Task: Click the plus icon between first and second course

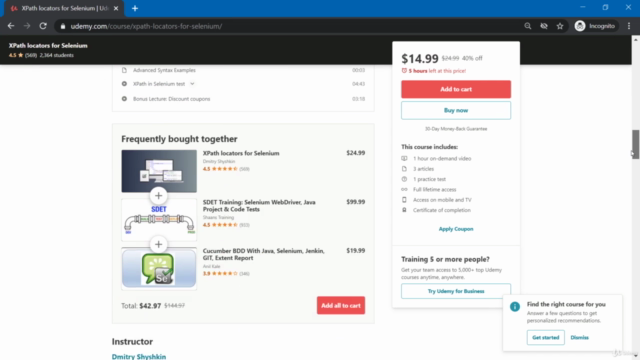Action: coord(158,196)
